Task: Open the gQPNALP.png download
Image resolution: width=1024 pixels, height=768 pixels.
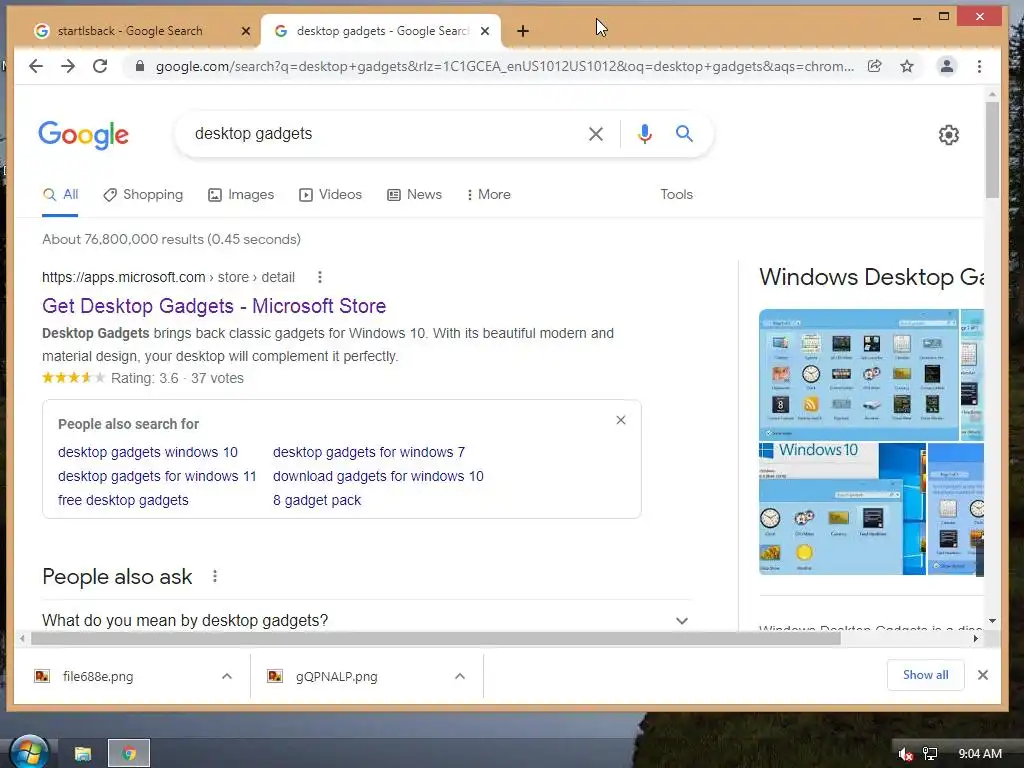Action: [336, 677]
